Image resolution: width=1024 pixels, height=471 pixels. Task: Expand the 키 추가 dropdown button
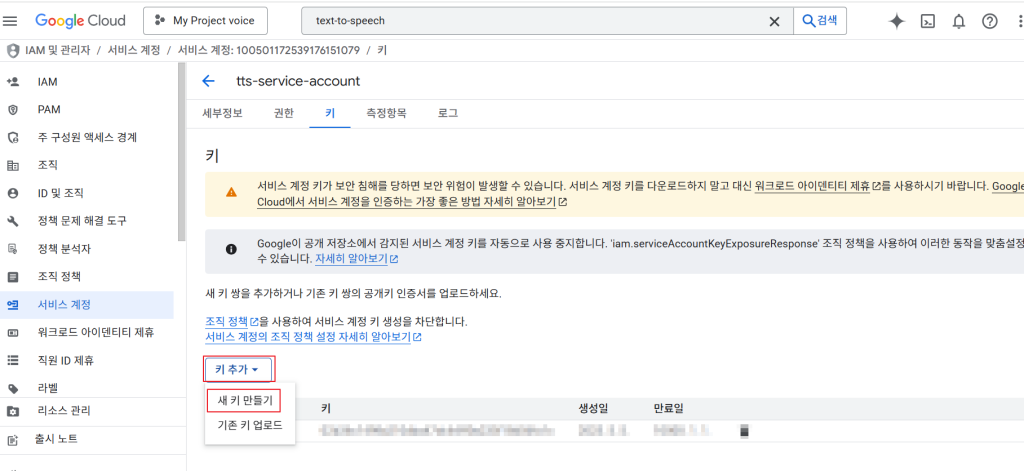coord(237,370)
